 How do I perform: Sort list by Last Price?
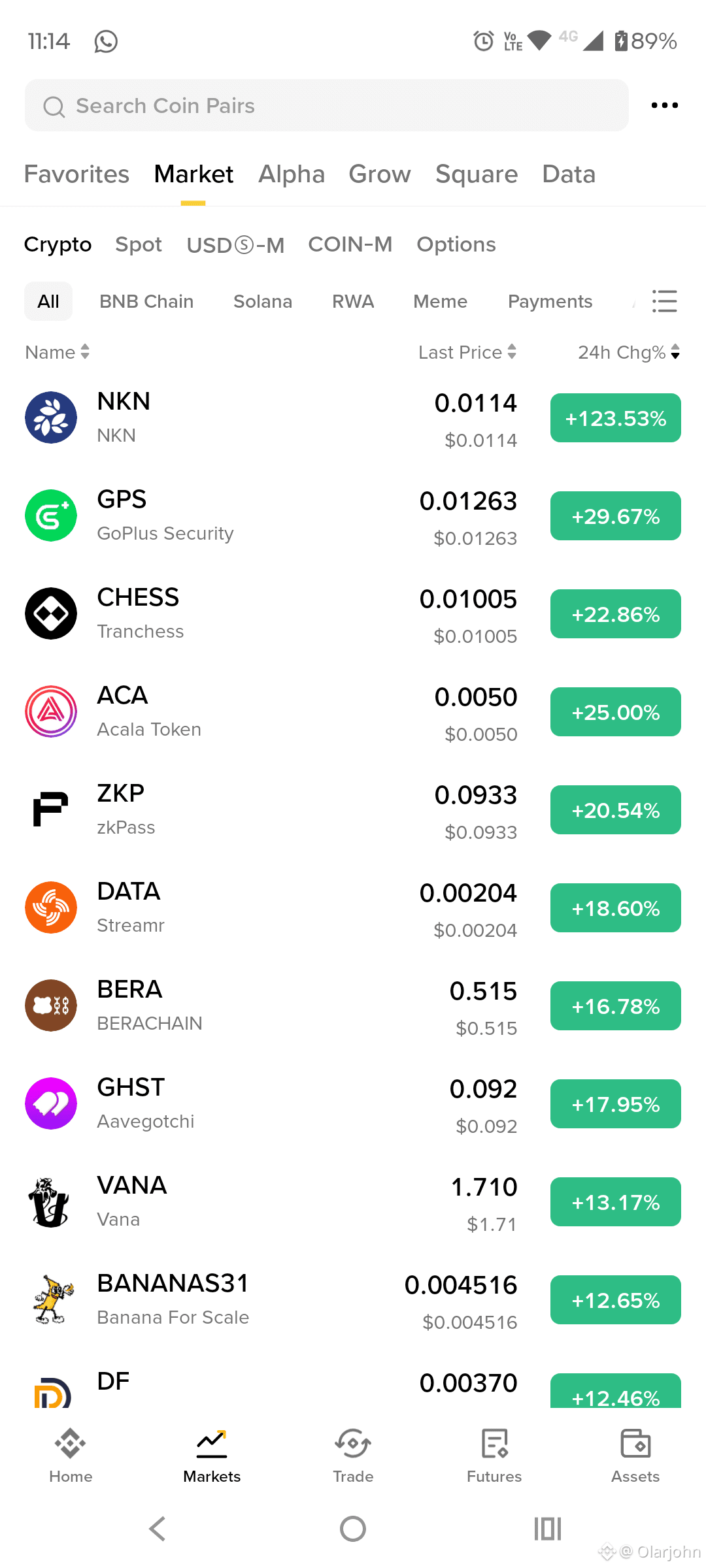(467, 352)
